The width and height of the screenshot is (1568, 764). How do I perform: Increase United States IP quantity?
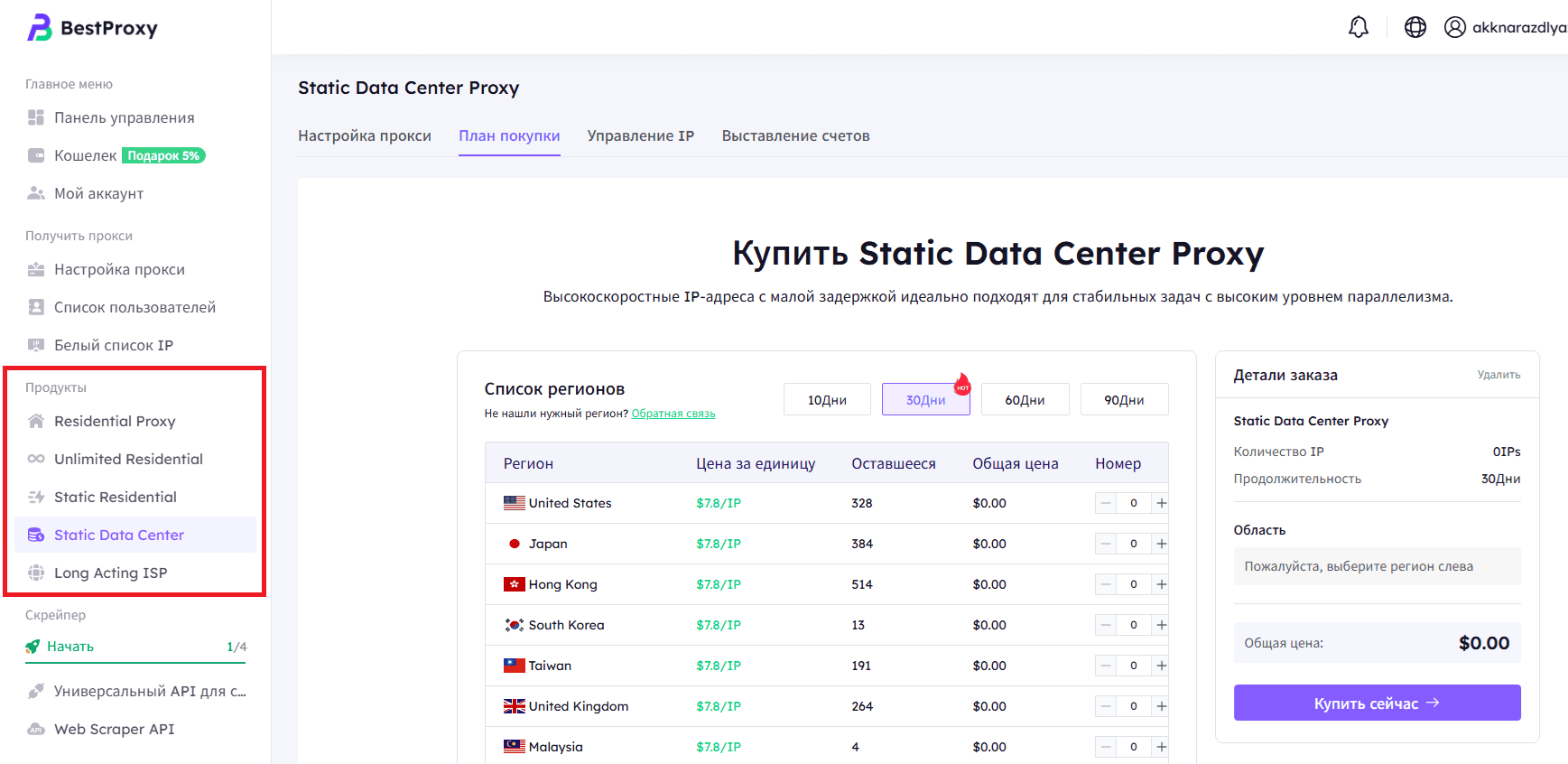[x=1161, y=503]
